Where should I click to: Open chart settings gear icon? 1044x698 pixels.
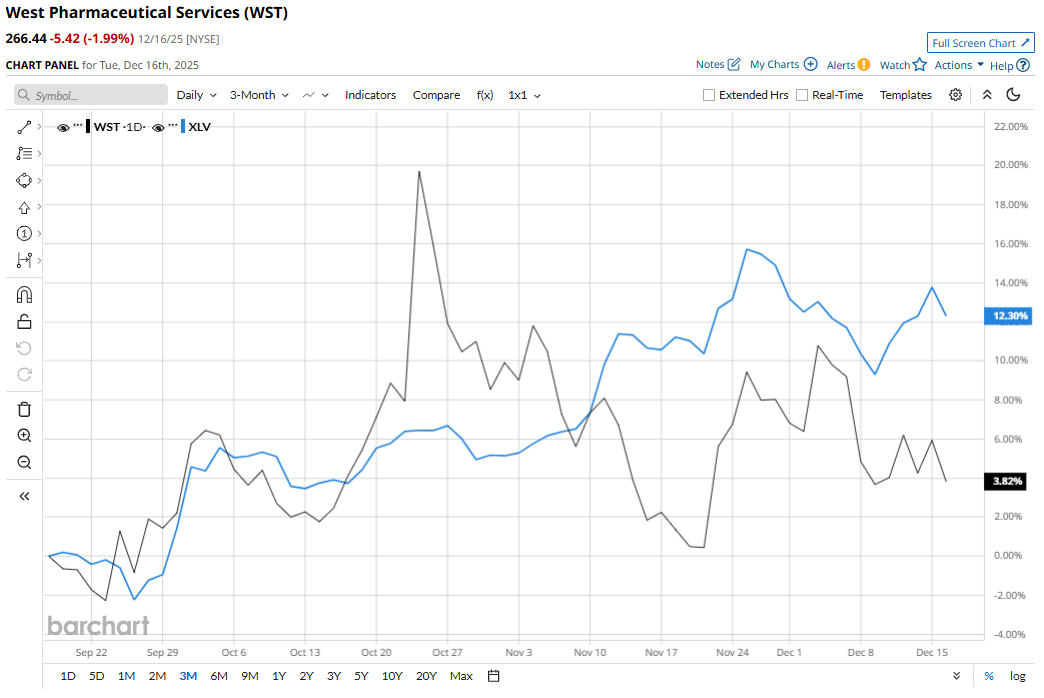click(955, 95)
